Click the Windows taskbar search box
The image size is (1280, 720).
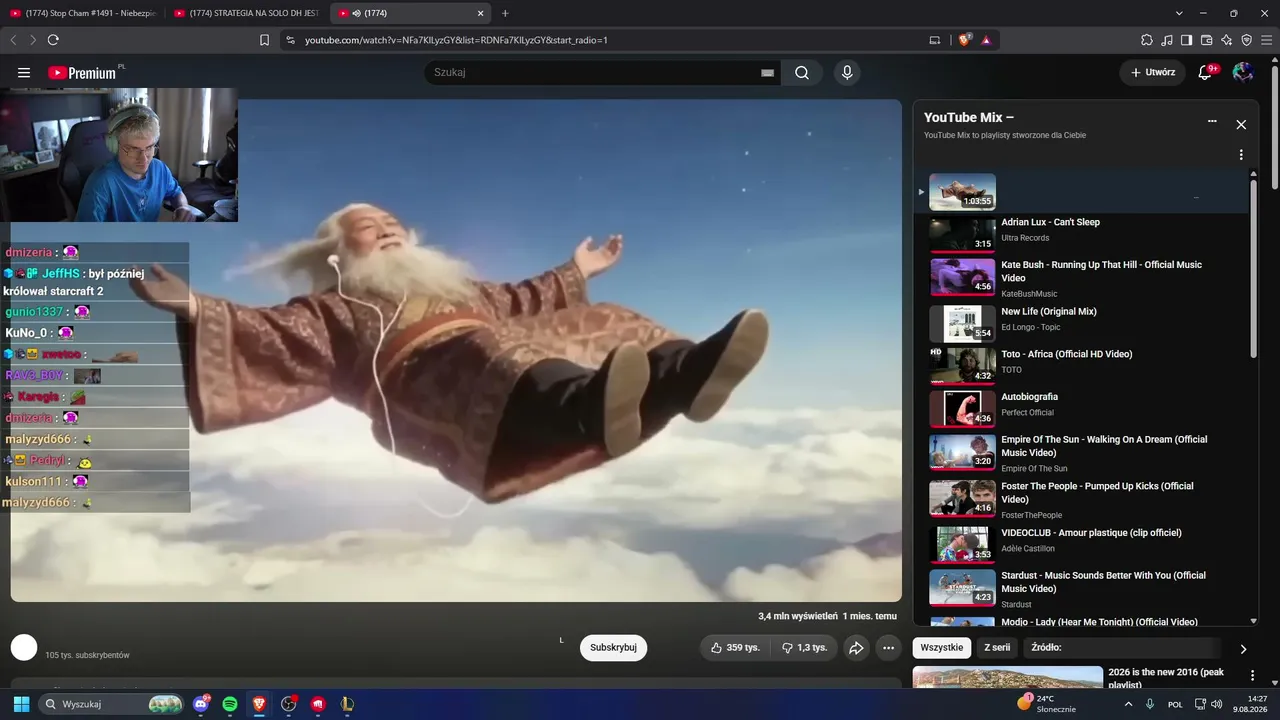point(113,704)
